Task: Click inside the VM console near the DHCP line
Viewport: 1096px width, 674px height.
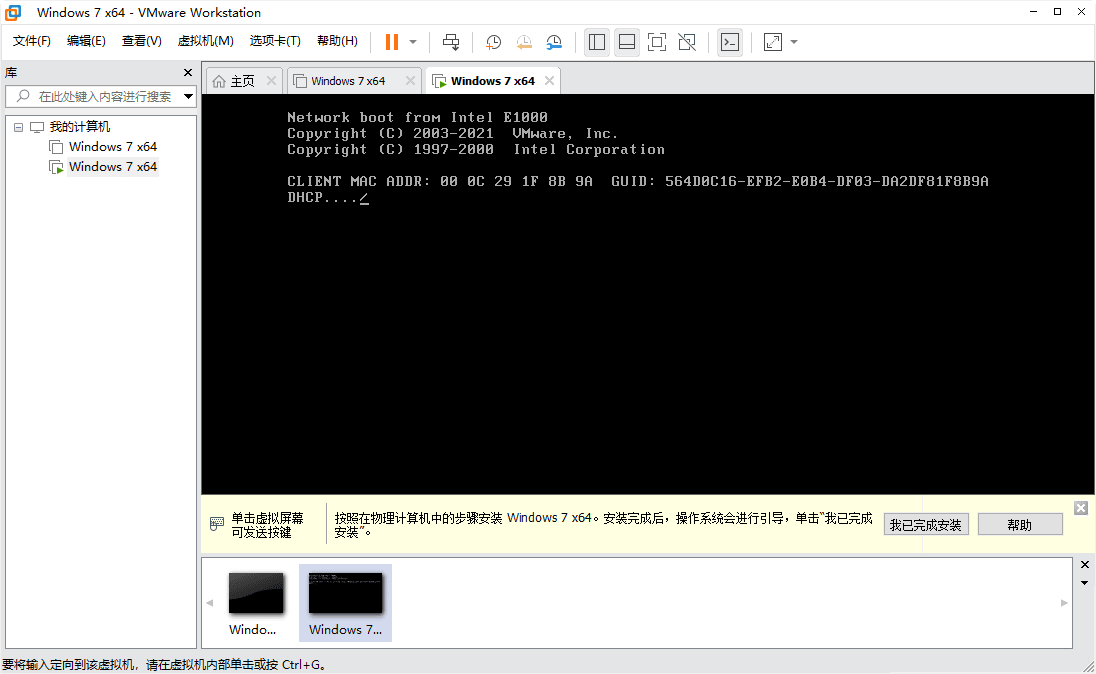Action: [328, 198]
